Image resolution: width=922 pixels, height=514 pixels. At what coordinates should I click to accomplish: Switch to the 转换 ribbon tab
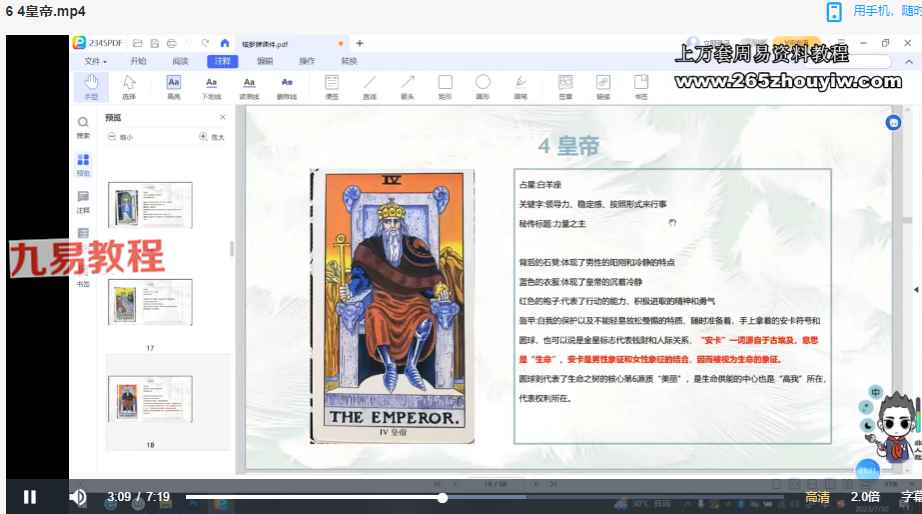point(349,61)
